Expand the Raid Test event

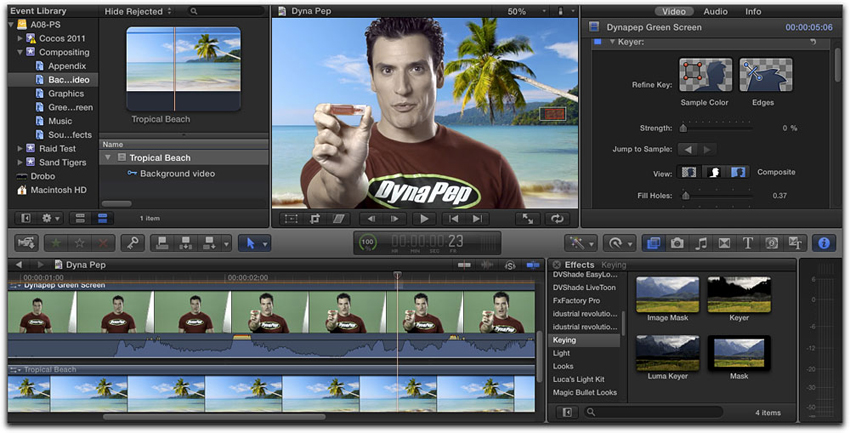tap(20, 148)
